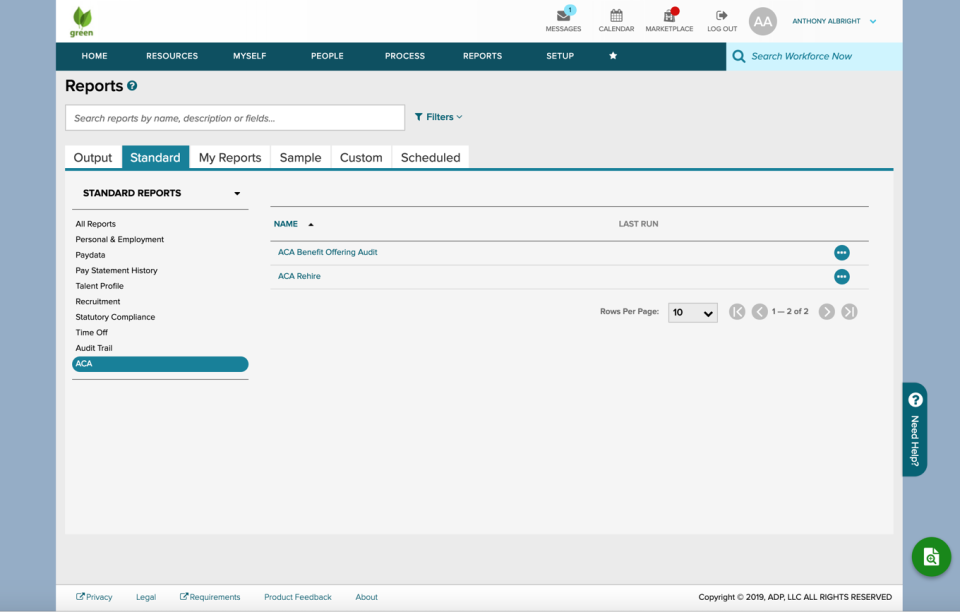
Task: Open the ACA Benefit Offering Audit report
Action: point(328,252)
